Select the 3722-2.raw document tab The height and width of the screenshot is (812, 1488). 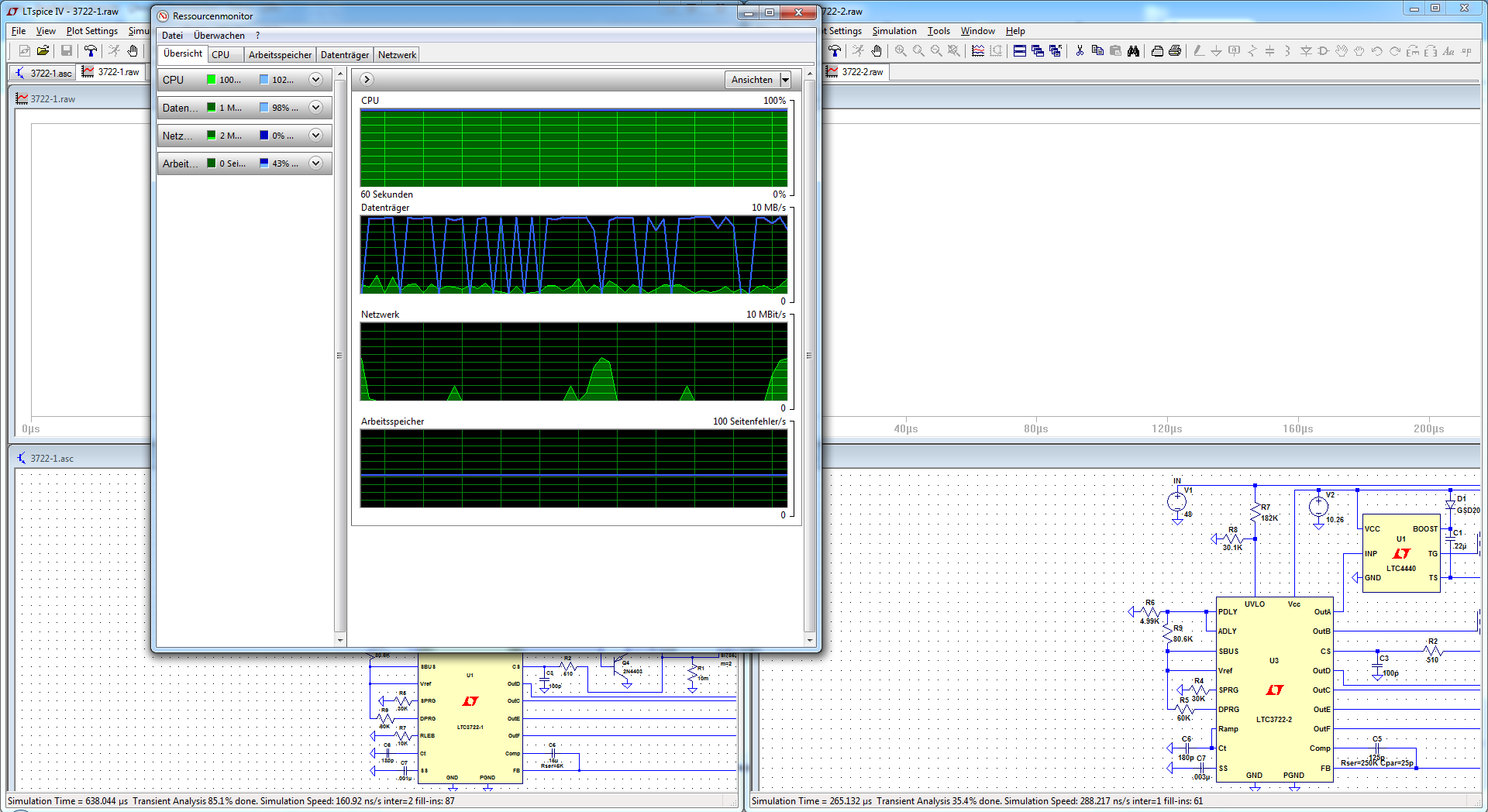pos(855,72)
